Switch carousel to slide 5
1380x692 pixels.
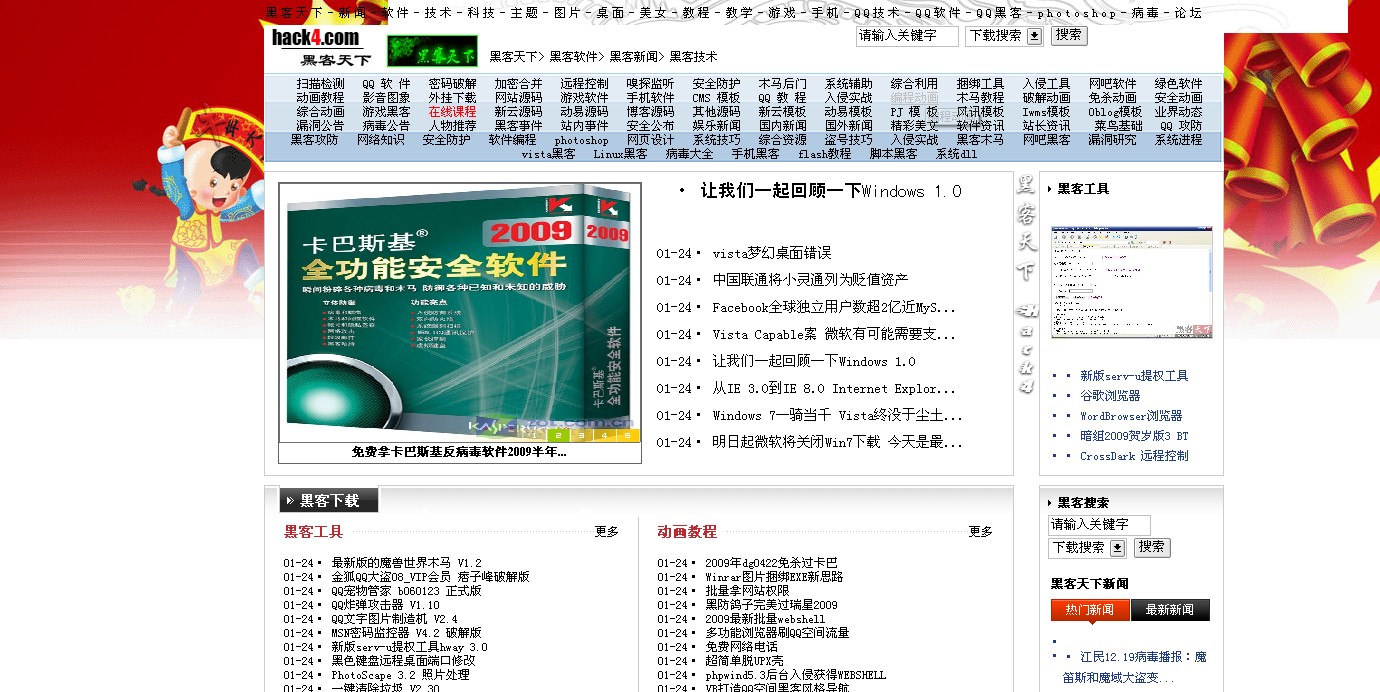628,435
